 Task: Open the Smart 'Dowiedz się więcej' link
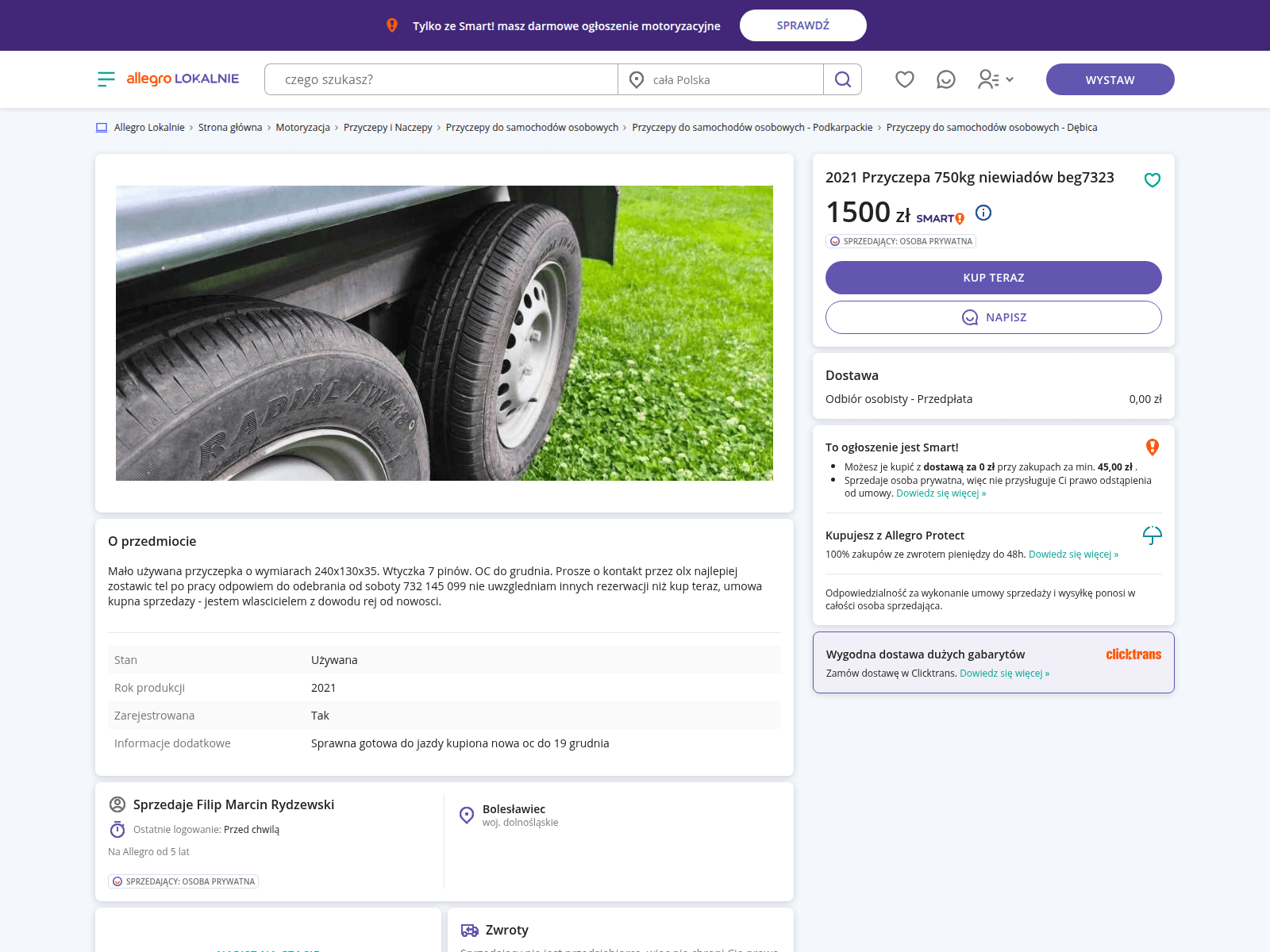[941, 493]
